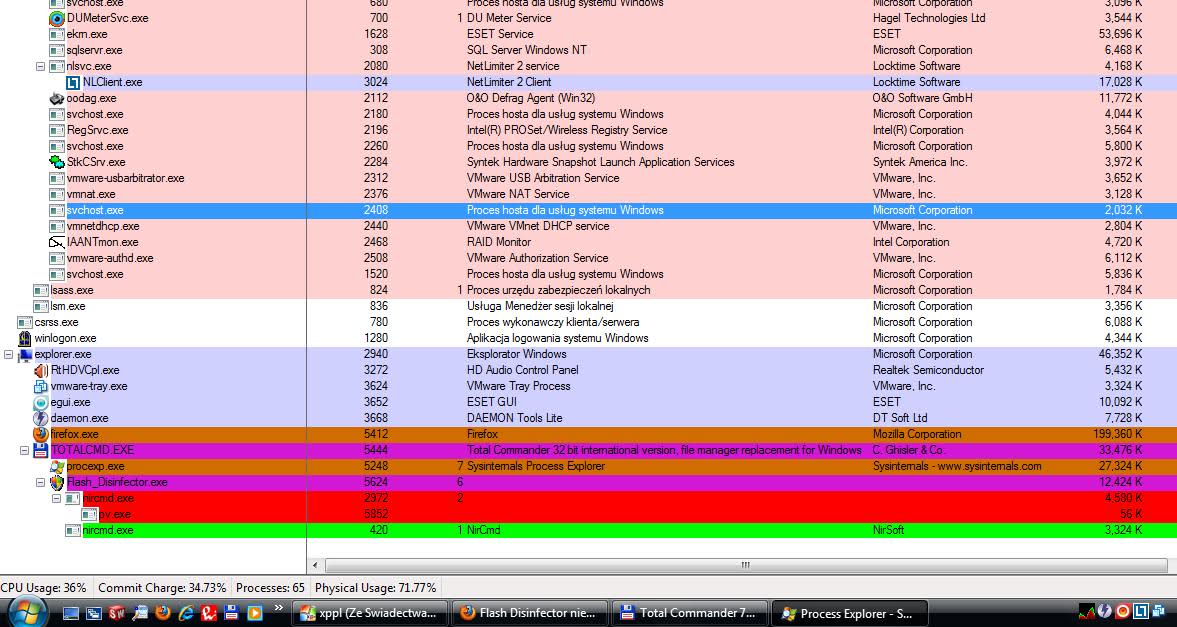Click 'Realtek Semiconductor' company cell
This screenshot has width=1177, height=627.
(x=928, y=370)
